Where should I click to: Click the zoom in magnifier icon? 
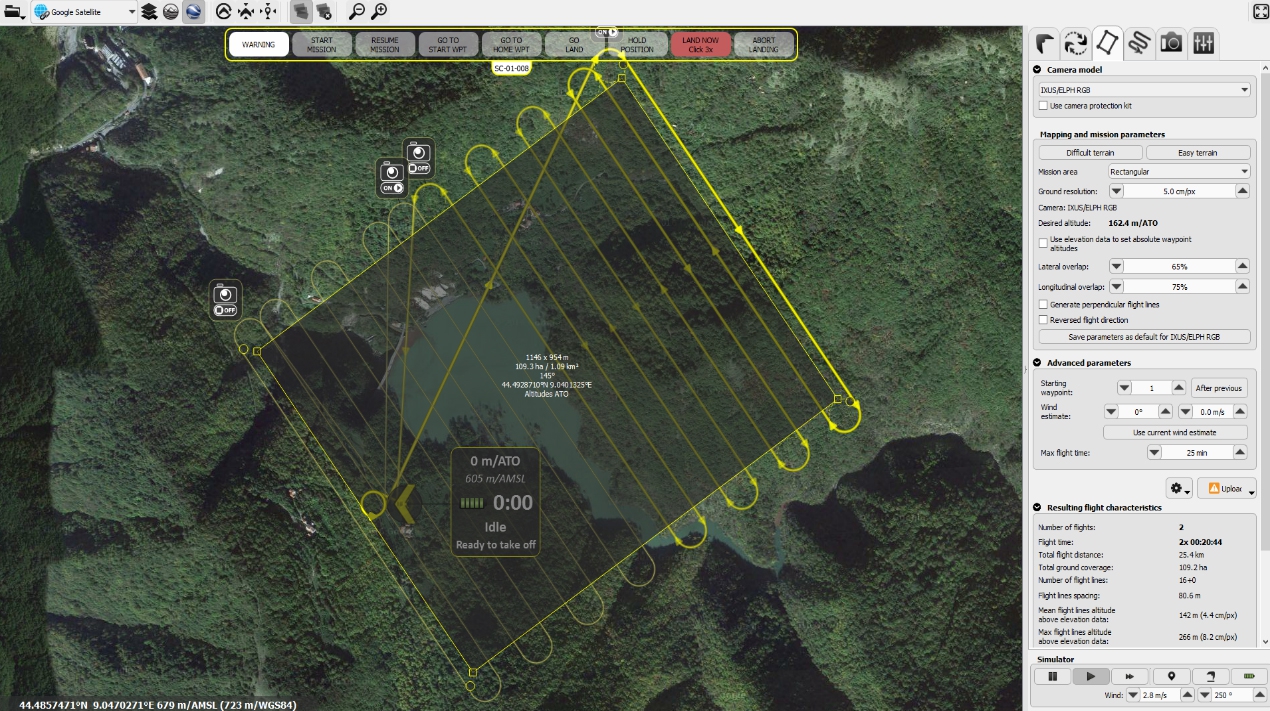379,12
